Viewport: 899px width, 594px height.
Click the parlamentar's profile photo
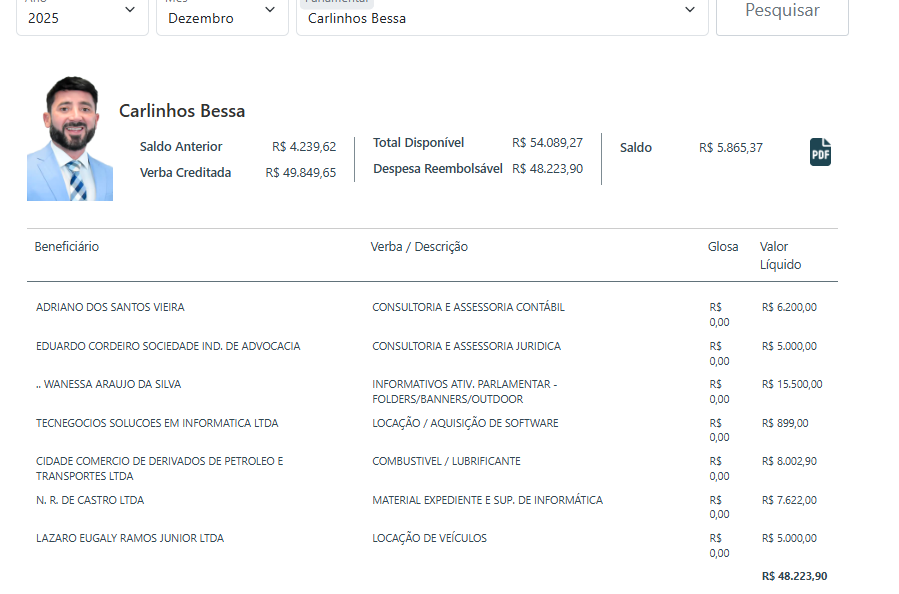tap(70, 139)
